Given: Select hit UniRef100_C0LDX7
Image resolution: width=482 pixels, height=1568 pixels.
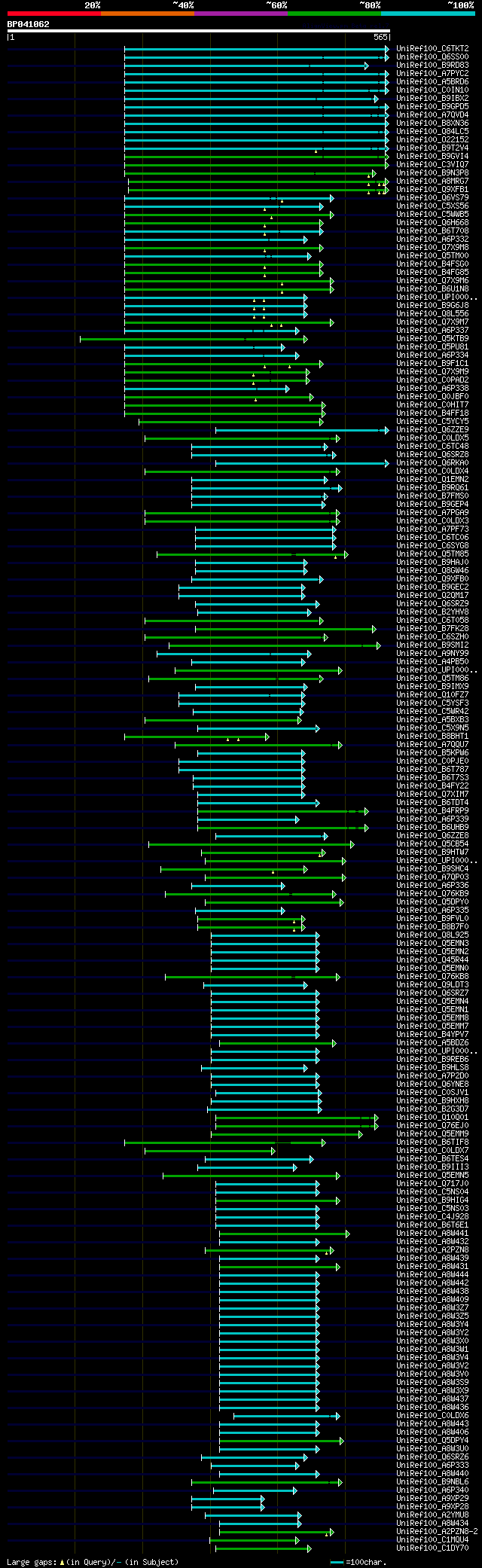Looking at the screenshot, I should 432,1150.
